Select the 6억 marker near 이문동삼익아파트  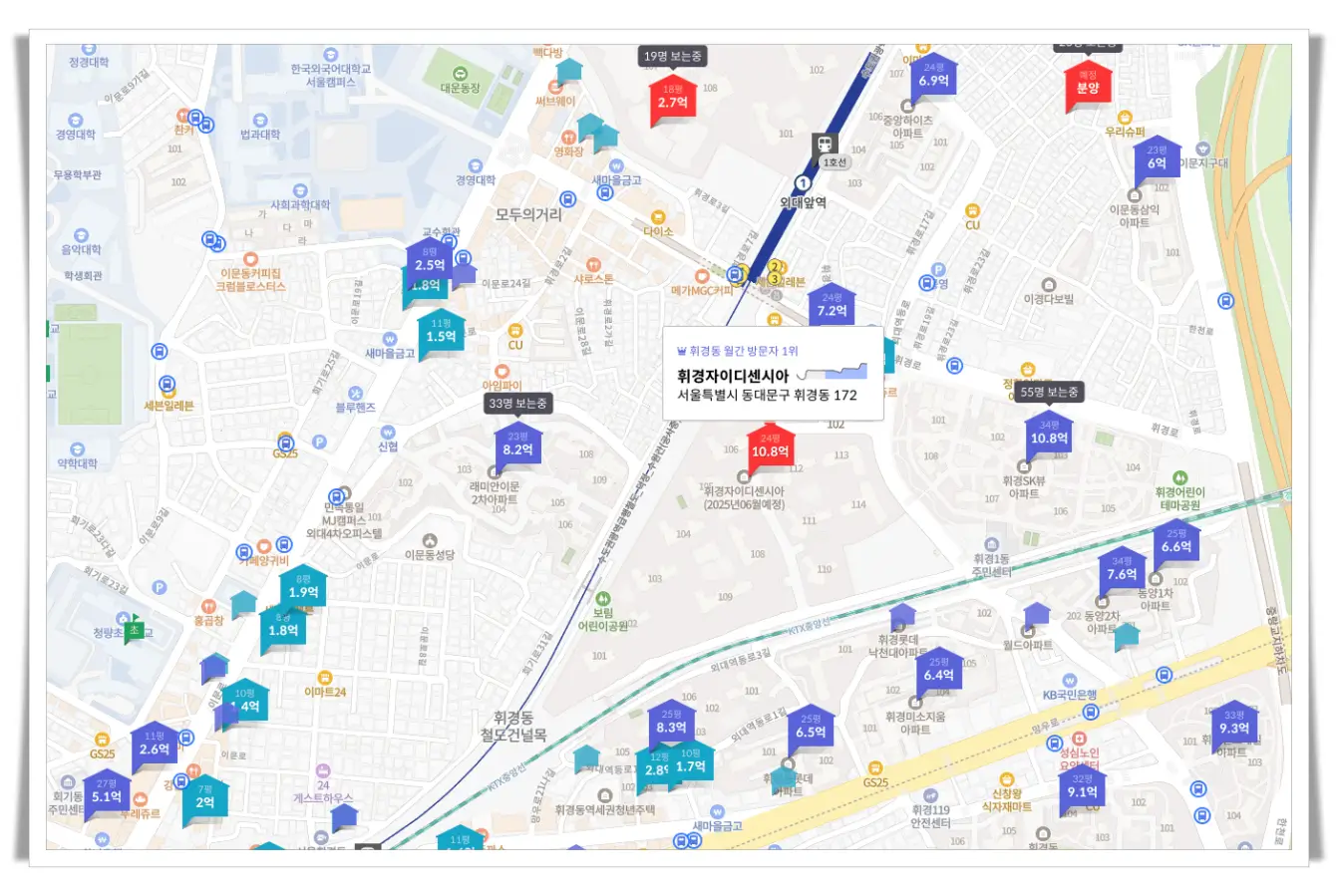pyautogui.click(x=1157, y=159)
